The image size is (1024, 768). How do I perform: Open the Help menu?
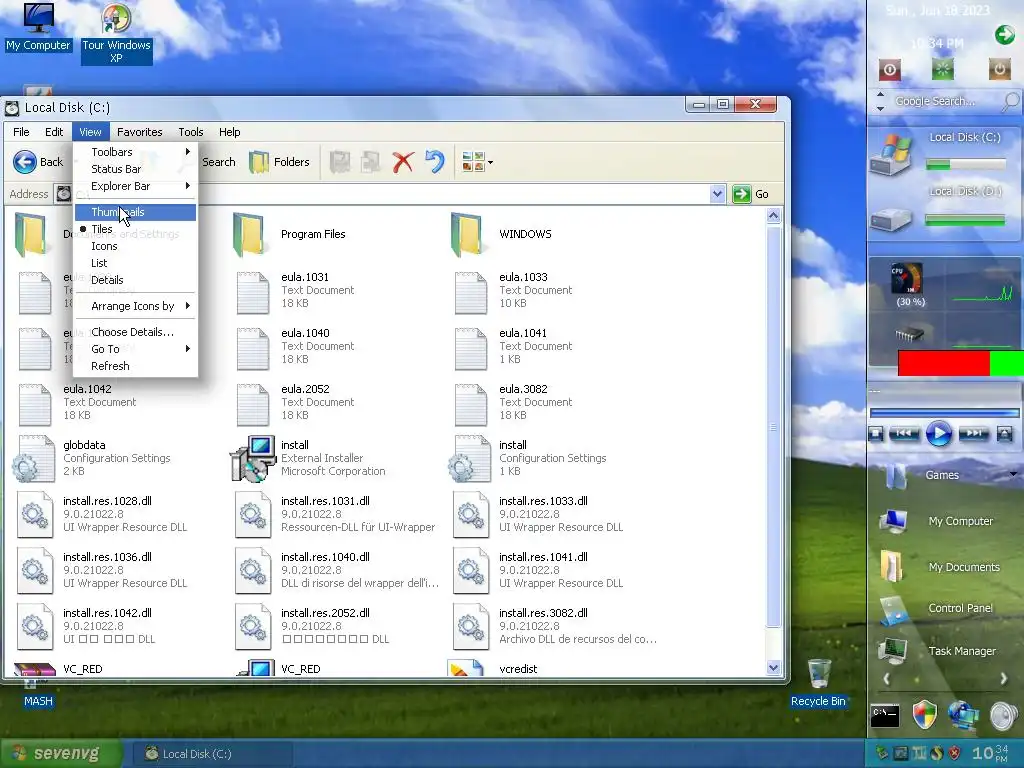click(229, 132)
